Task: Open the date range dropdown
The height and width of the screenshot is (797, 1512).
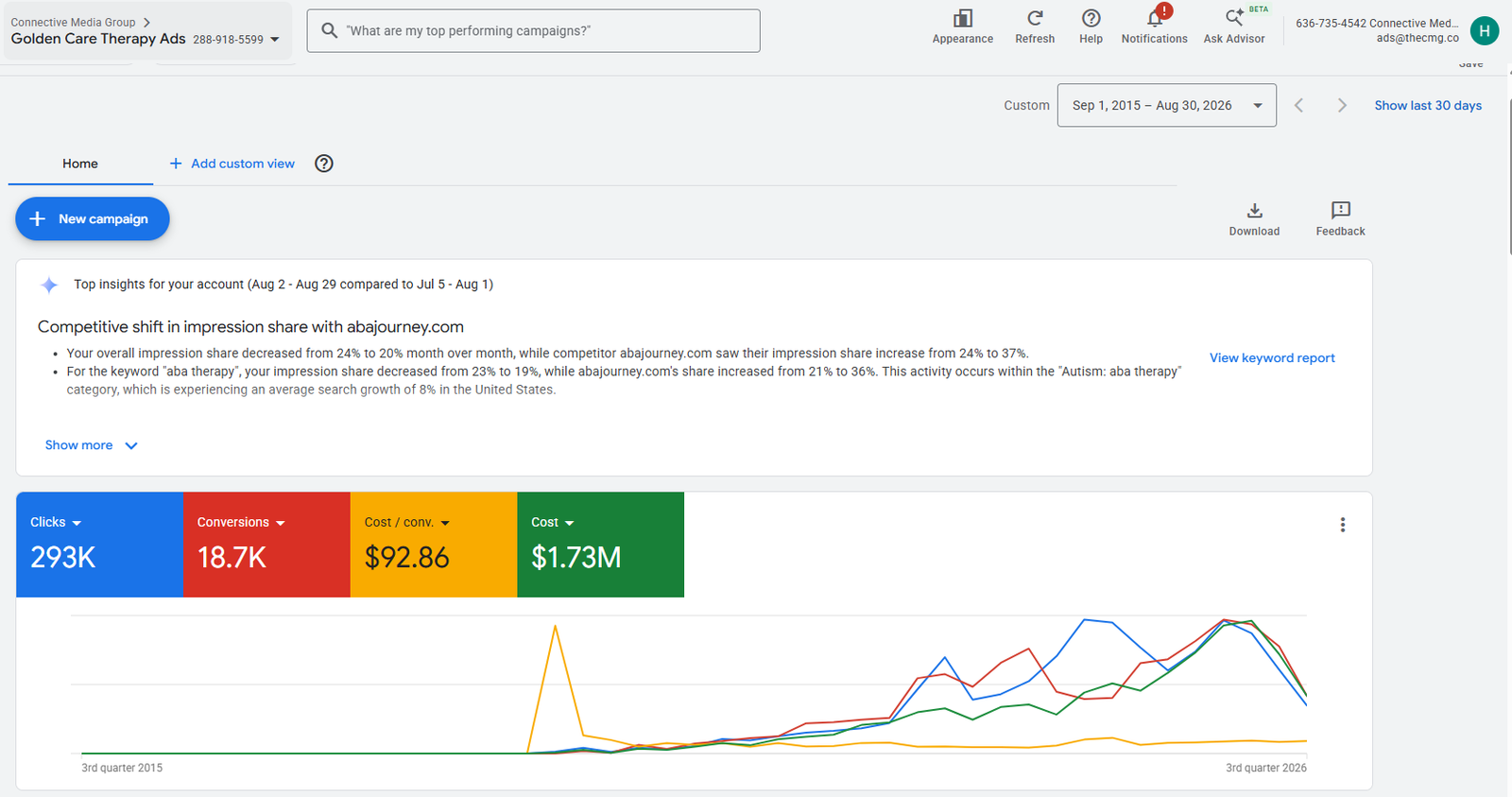Action: (x=1166, y=105)
